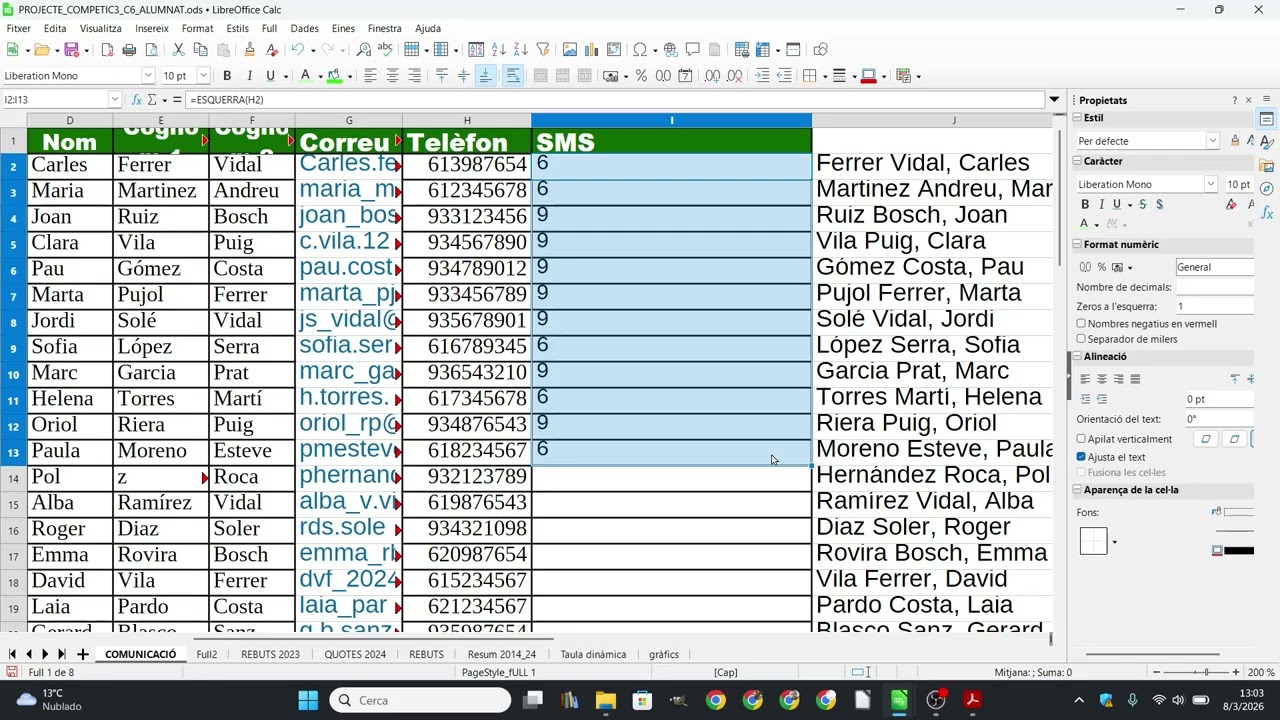Image resolution: width=1280 pixels, height=720 pixels.
Task: Insert comment speech-bubble icon
Action: 692,50
